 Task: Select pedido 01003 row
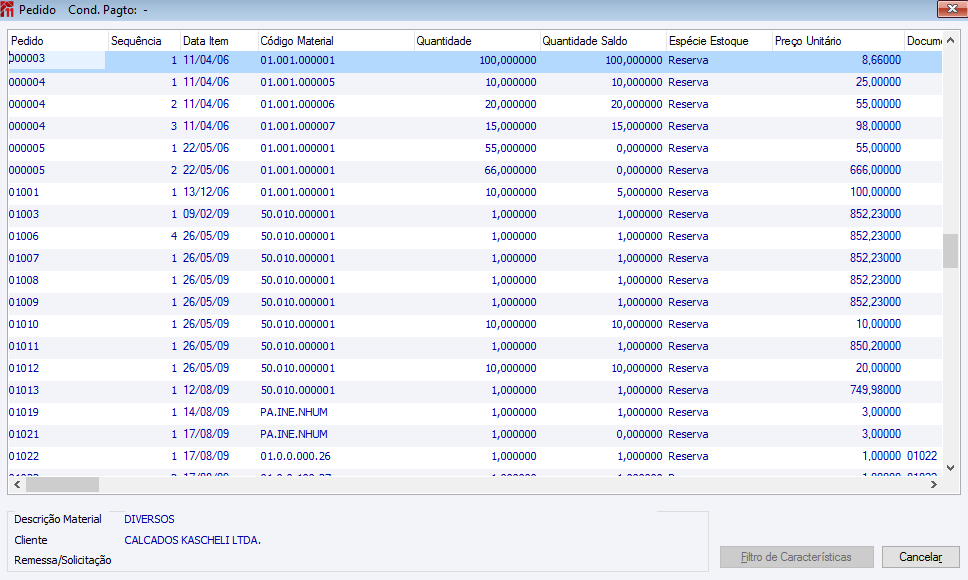[x=475, y=214]
